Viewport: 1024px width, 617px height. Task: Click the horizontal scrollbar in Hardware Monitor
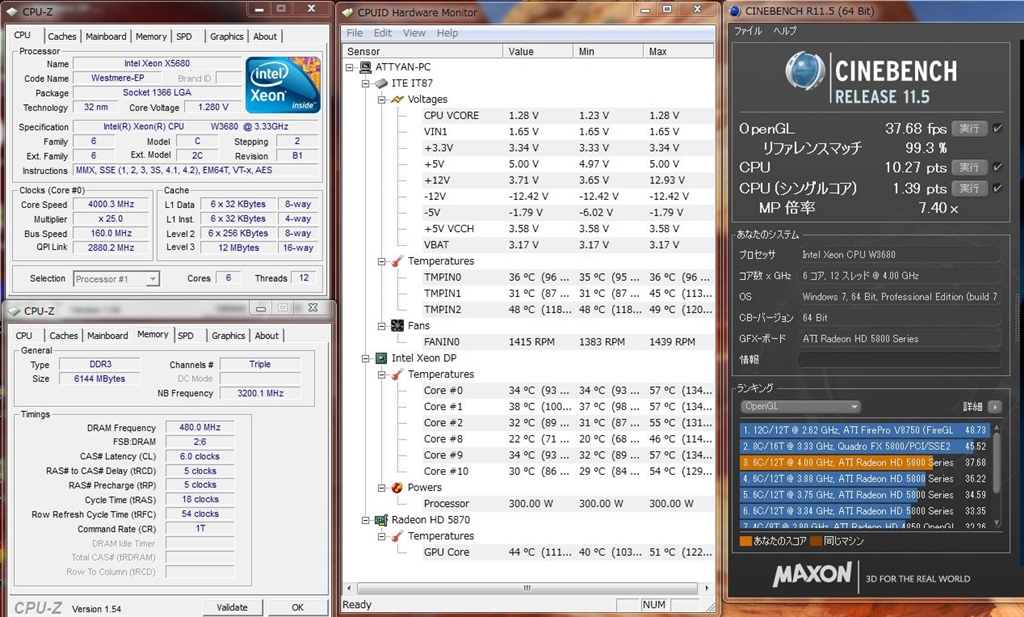(529, 589)
